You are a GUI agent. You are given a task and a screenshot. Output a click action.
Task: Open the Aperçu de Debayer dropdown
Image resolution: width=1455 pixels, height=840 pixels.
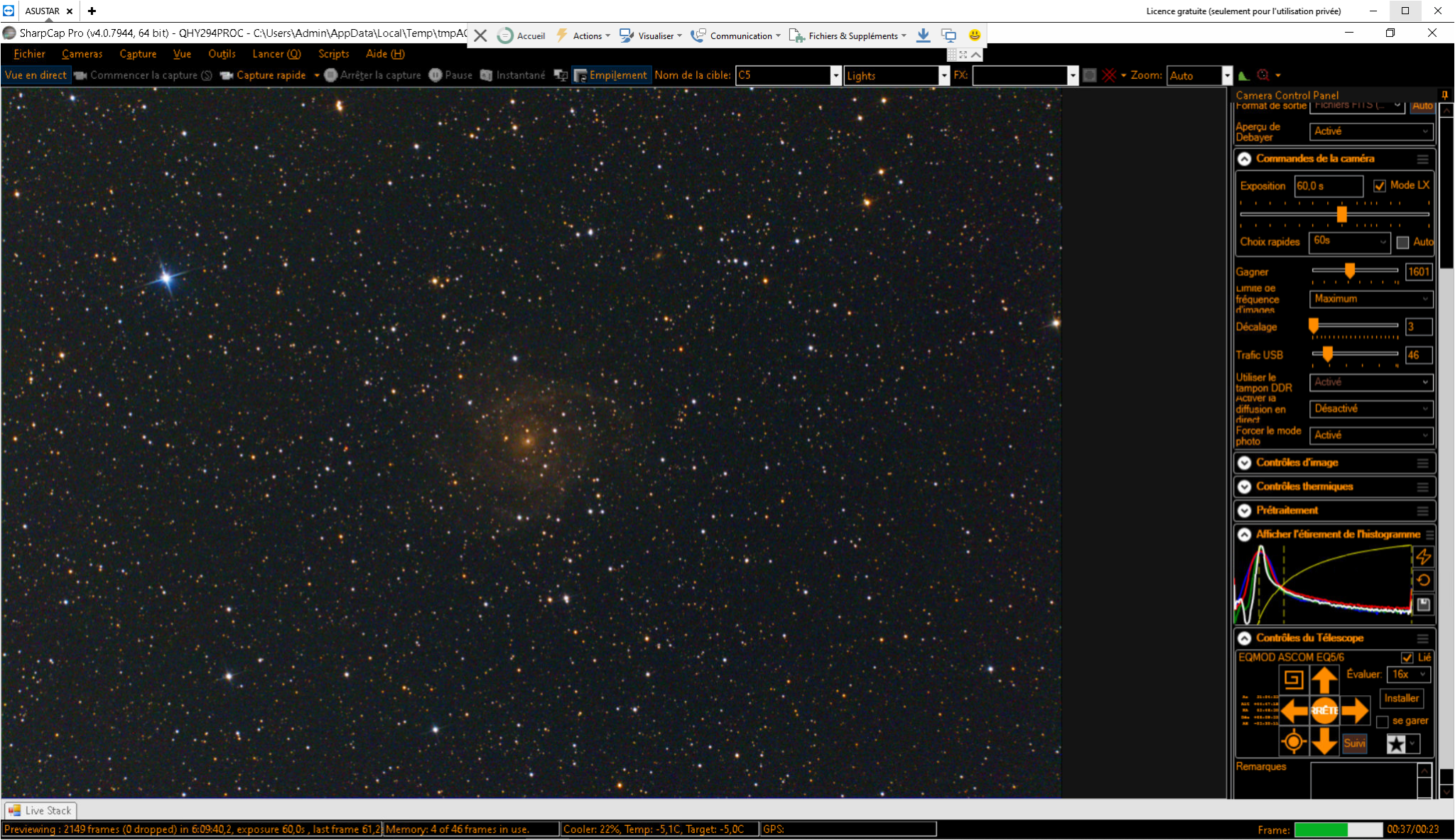[1371, 131]
